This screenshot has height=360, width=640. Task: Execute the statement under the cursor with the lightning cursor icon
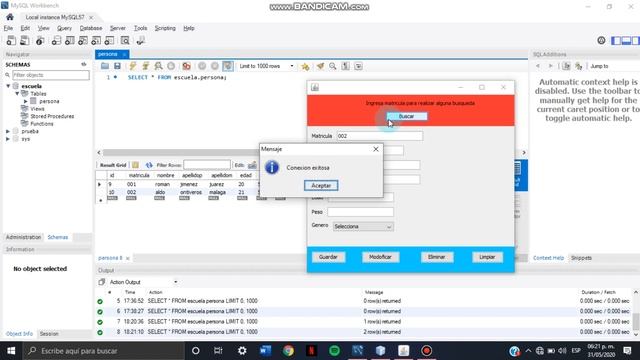pos(145,66)
